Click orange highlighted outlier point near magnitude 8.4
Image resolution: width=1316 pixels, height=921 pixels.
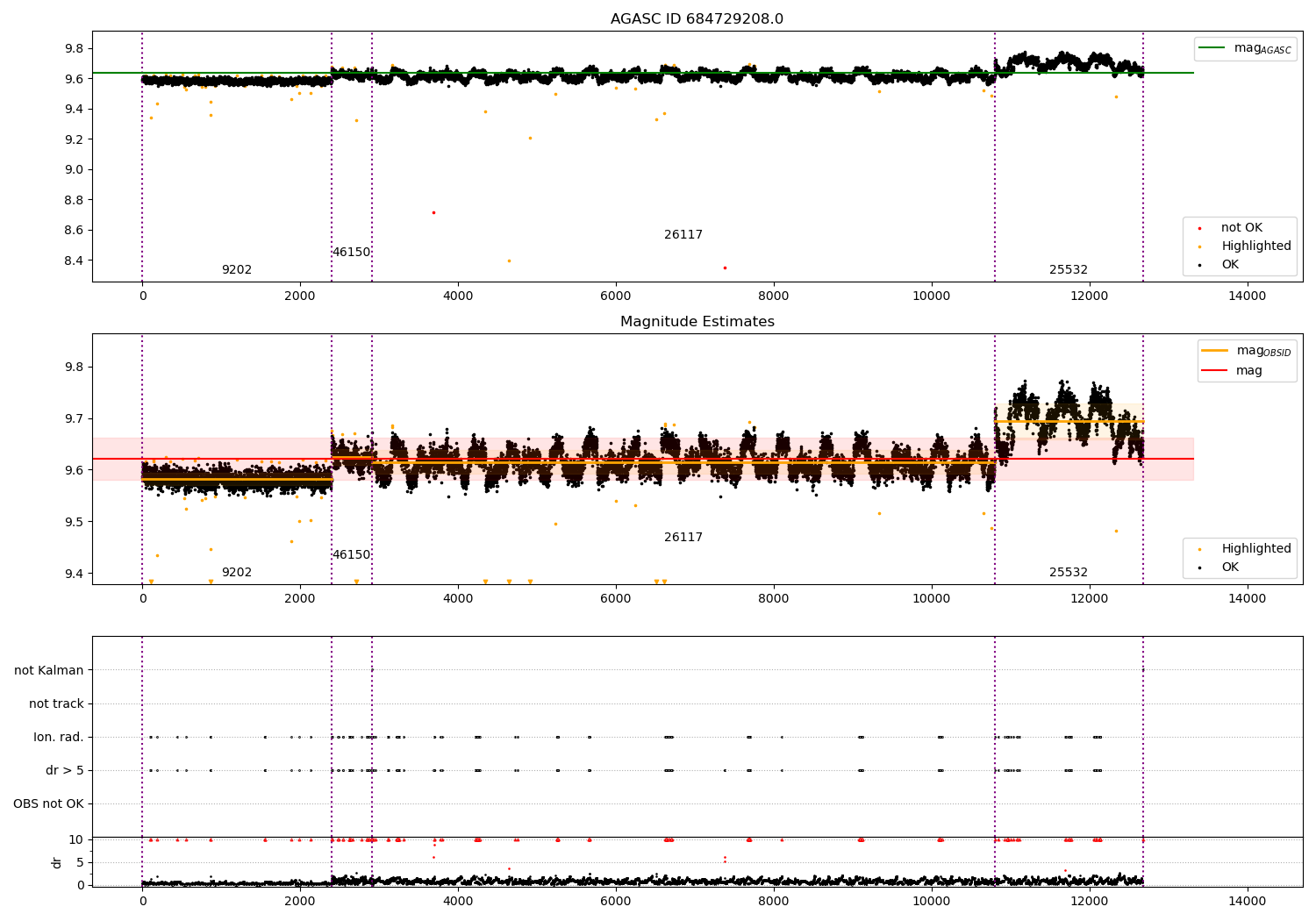click(509, 261)
